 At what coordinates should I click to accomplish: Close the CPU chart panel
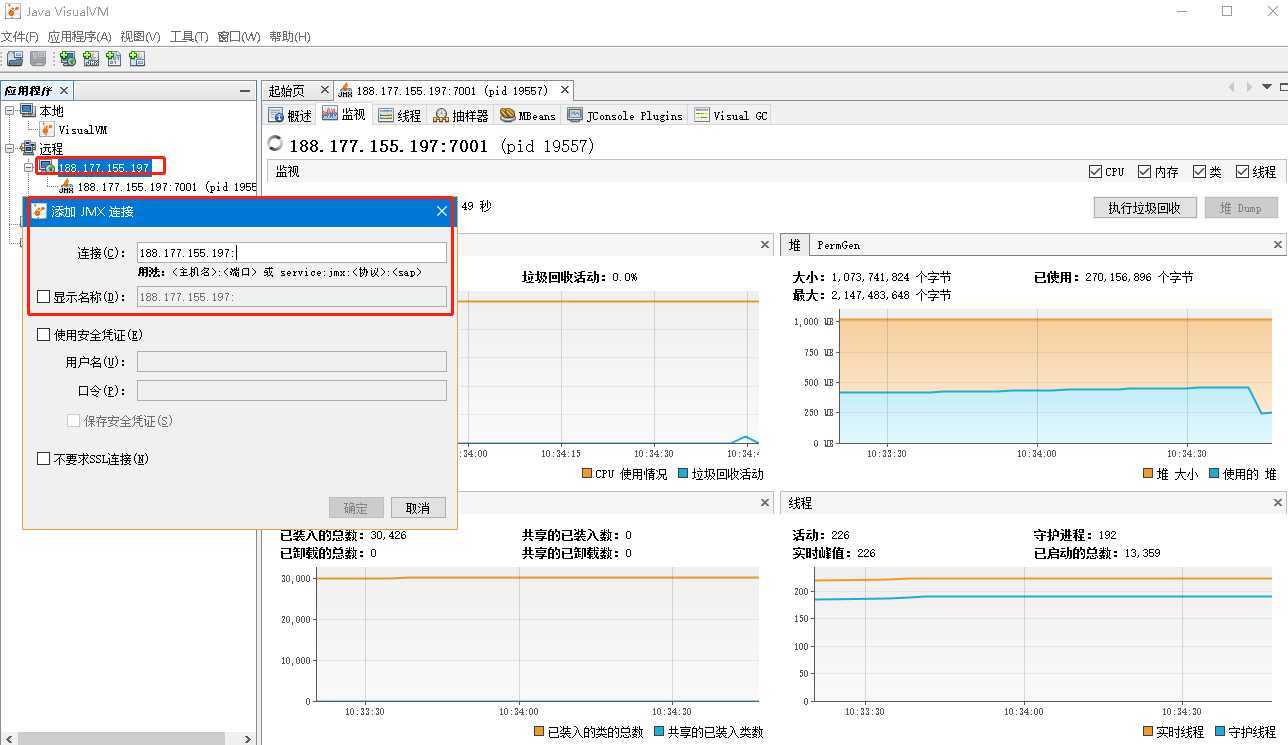coord(765,244)
